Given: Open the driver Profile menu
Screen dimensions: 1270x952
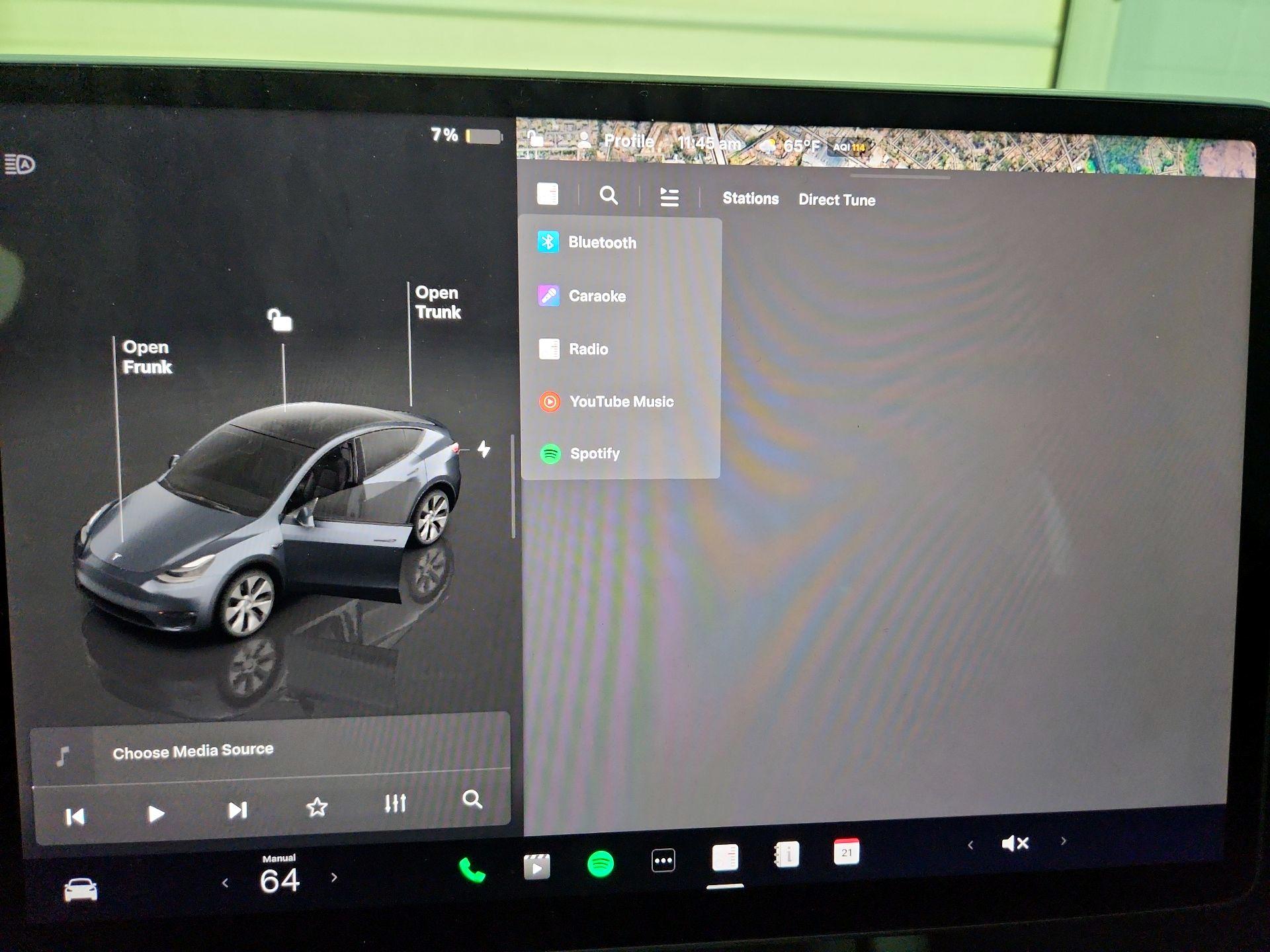Looking at the screenshot, I should 629,141.
